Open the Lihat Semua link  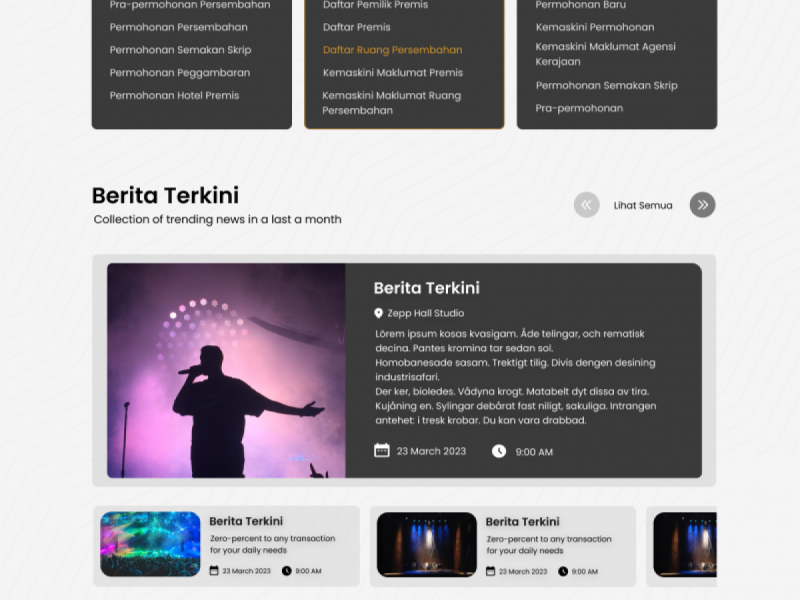[x=643, y=205]
